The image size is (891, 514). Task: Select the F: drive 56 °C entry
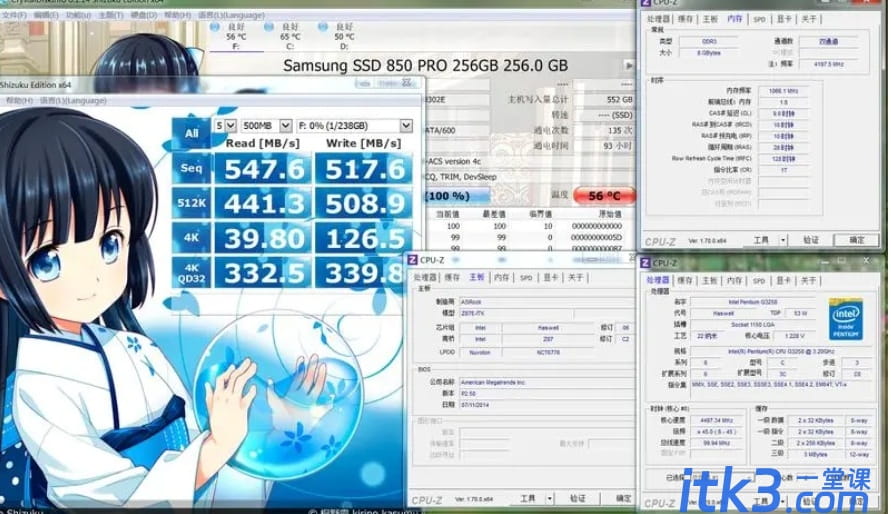(235, 36)
